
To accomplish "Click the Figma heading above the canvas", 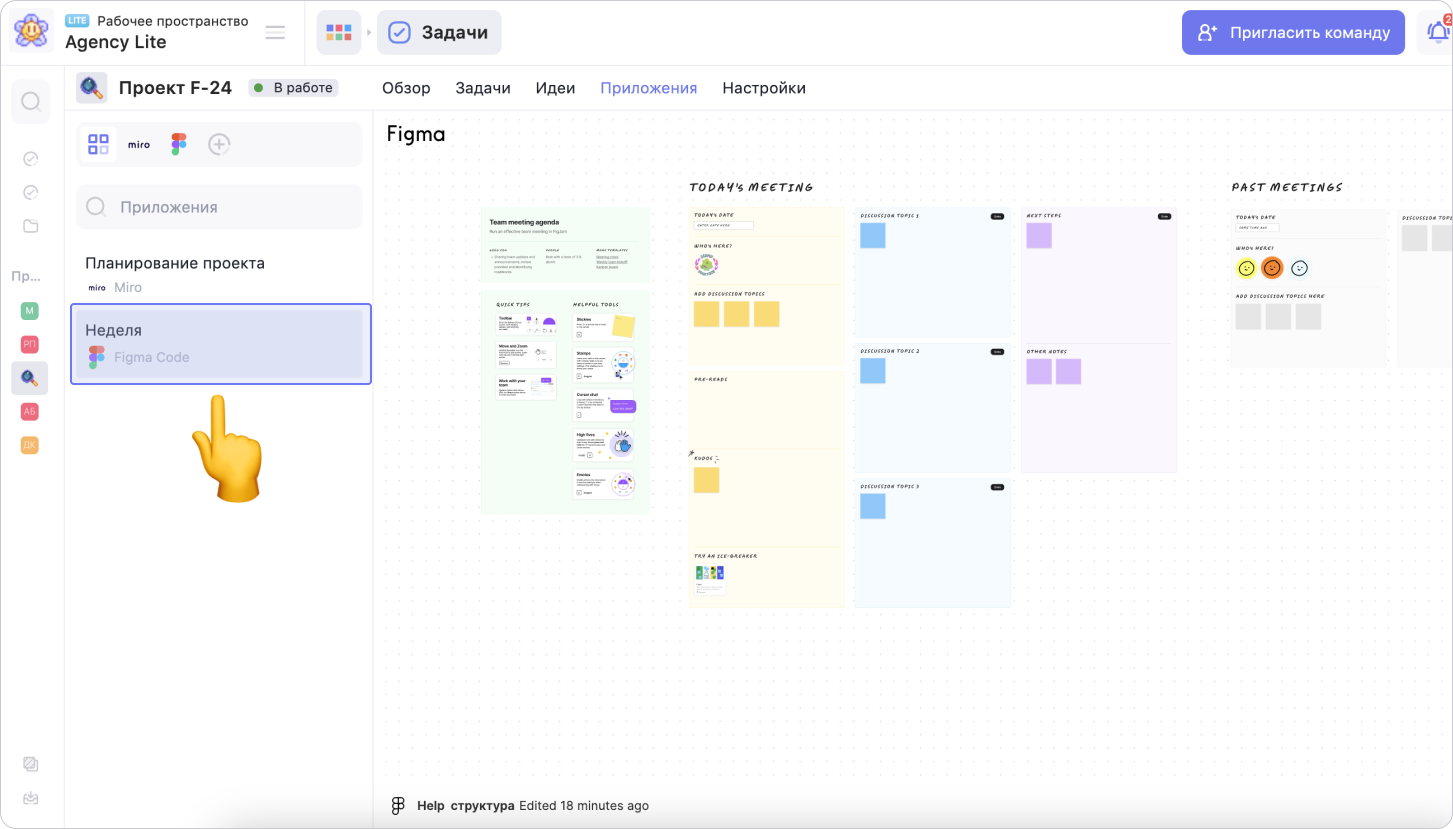I will coord(416,133).
